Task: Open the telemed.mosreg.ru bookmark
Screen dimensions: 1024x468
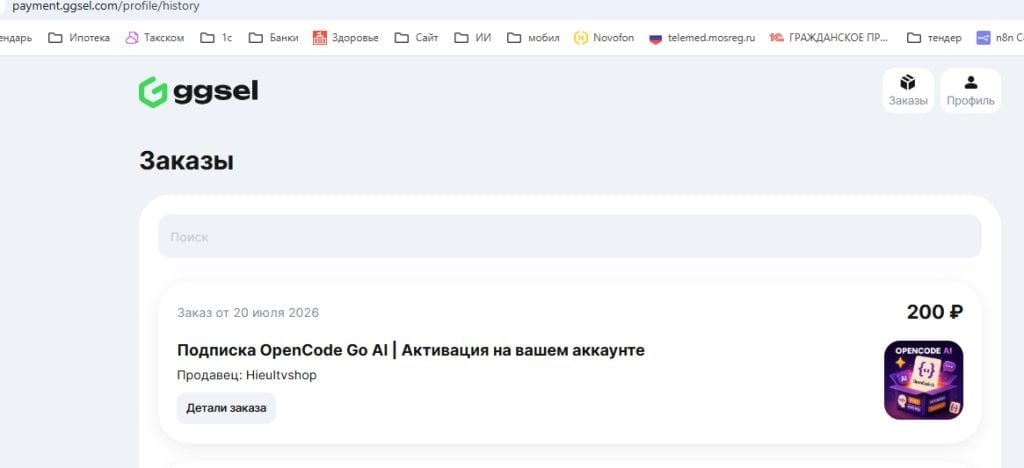Action: tap(701, 38)
